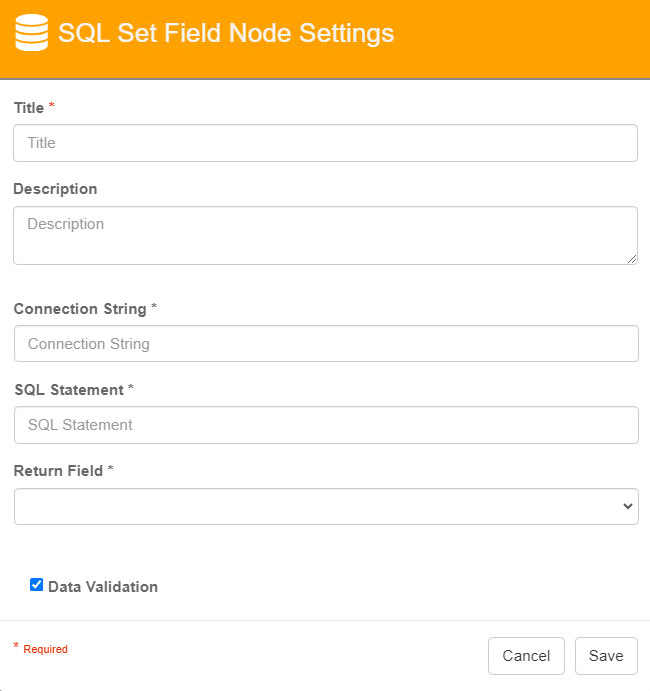Click inside the Description text area
Viewport: 650px width, 691px height.
click(x=325, y=235)
